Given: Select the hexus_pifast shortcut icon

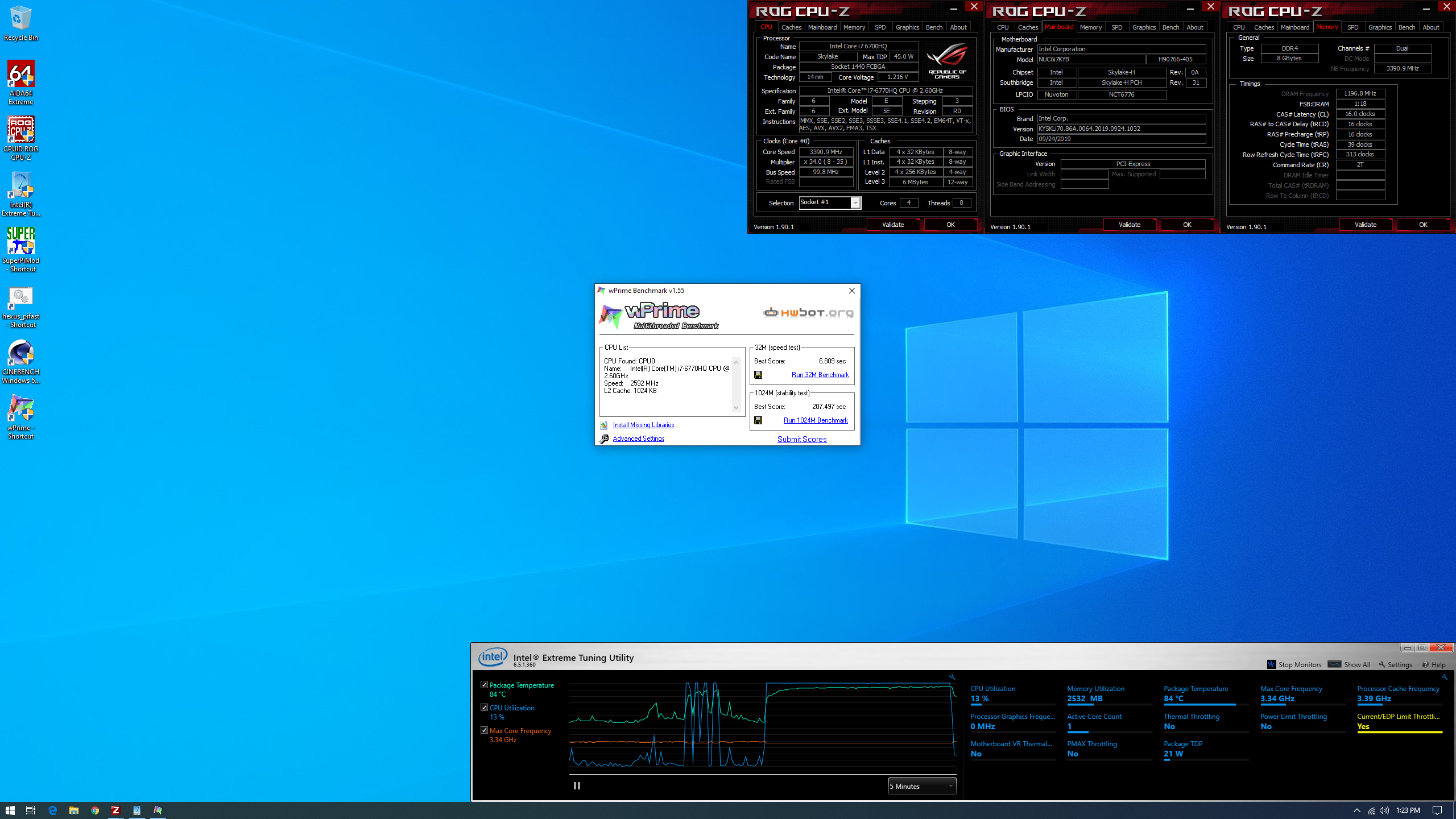Looking at the screenshot, I should (20, 305).
